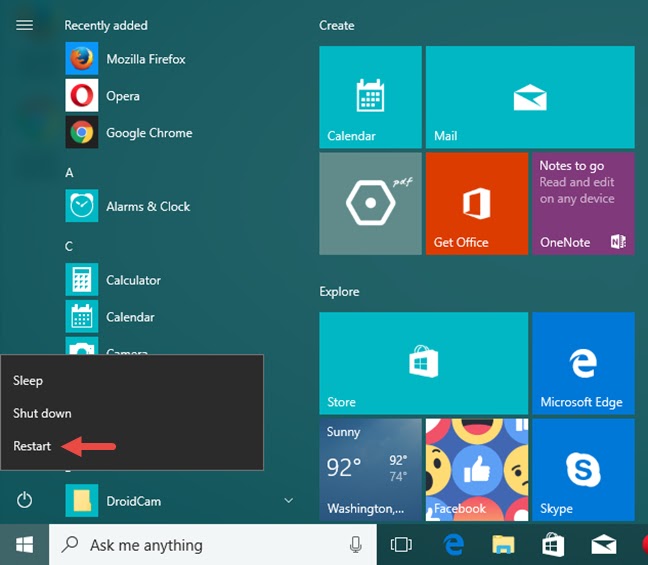Open the Calendar live tile
The width and height of the screenshot is (648, 565).
click(x=370, y=97)
